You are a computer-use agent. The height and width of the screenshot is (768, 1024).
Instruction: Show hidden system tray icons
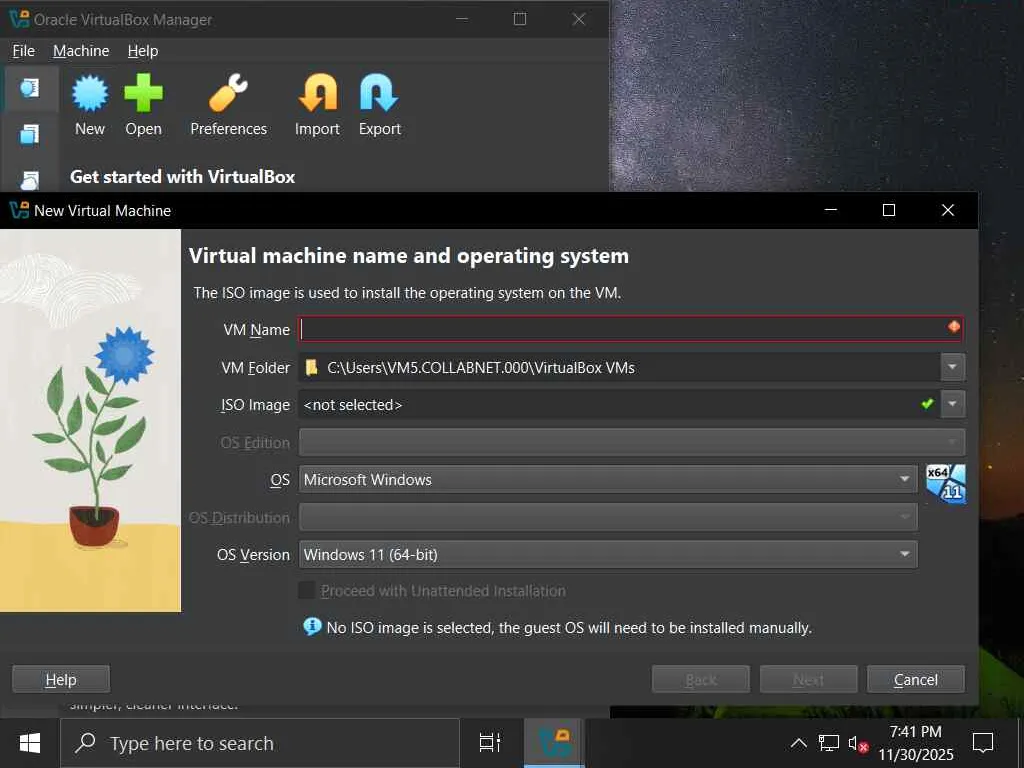point(799,743)
